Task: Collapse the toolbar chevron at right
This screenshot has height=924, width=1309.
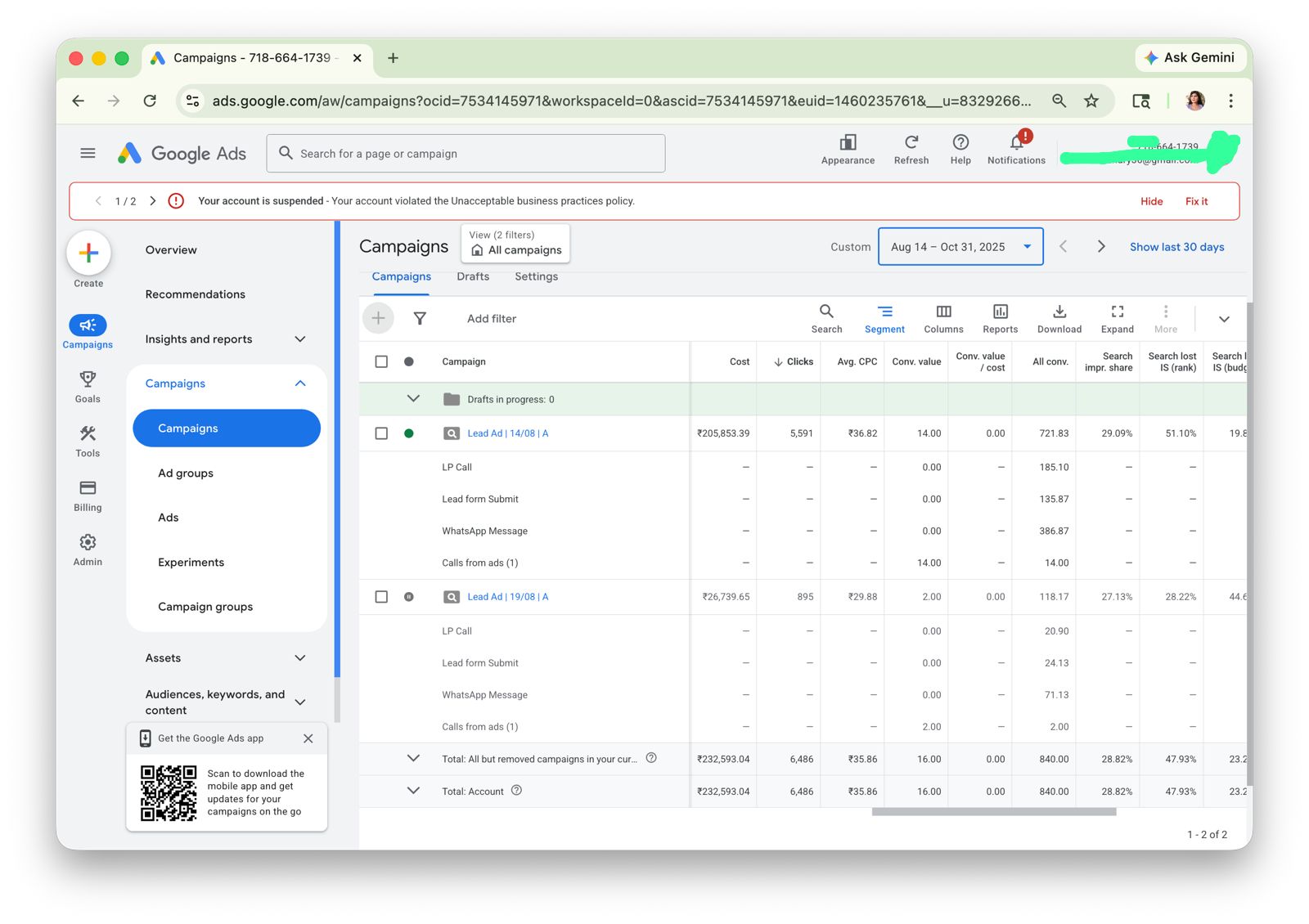Action: tap(1224, 319)
